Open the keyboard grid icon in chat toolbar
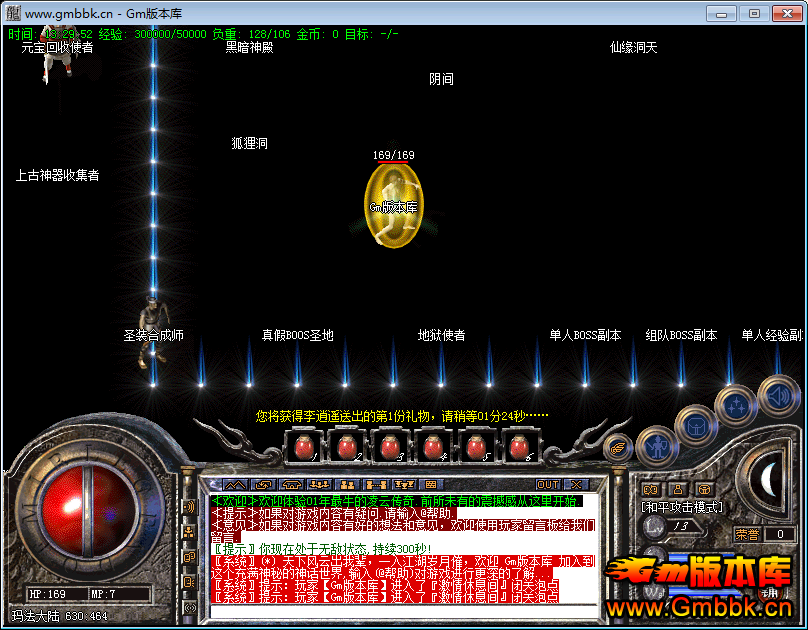This screenshot has width=808, height=630. 431,484
